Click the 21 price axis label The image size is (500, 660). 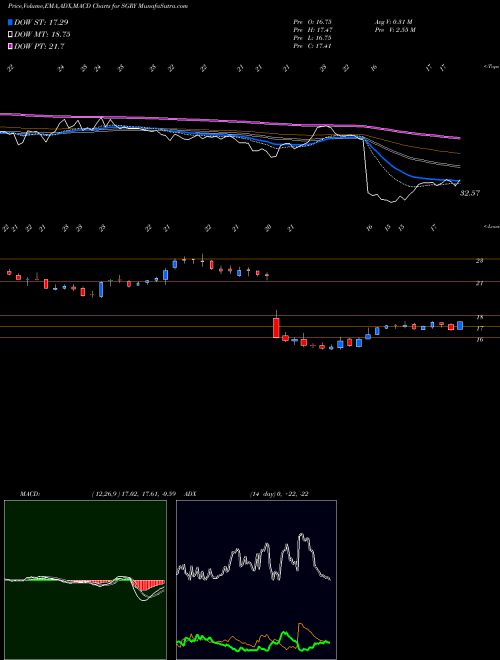tap(479, 283)
